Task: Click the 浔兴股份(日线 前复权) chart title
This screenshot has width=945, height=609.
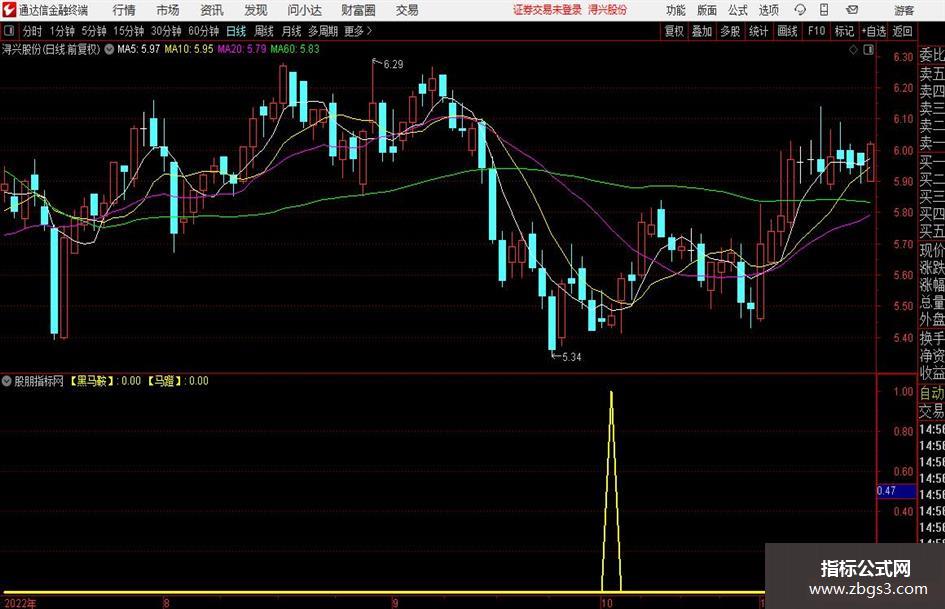Action: click(51, 49)
